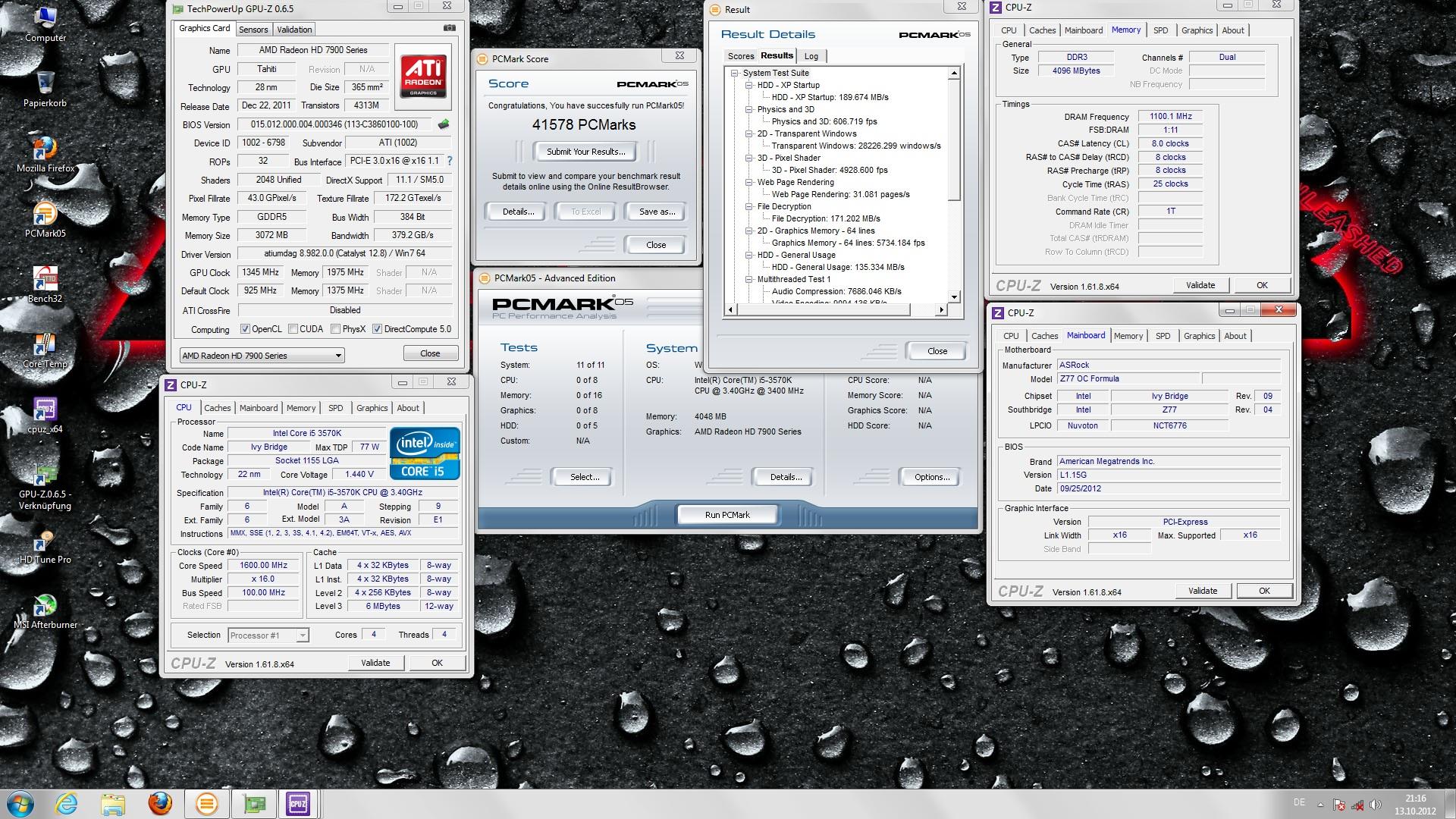The height and width of the screenshot is (819, 1456).
Task: Switch to Firefox in the taskbar
Action: coord(159,804)
